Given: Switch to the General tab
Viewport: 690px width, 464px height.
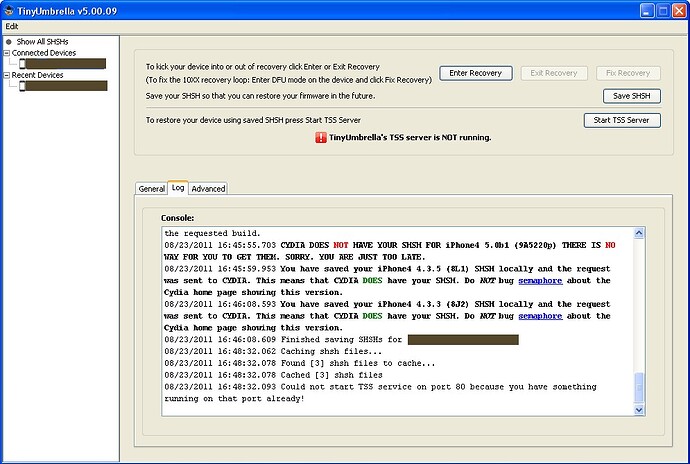Looking at the screenshot, I should point(152,188).
